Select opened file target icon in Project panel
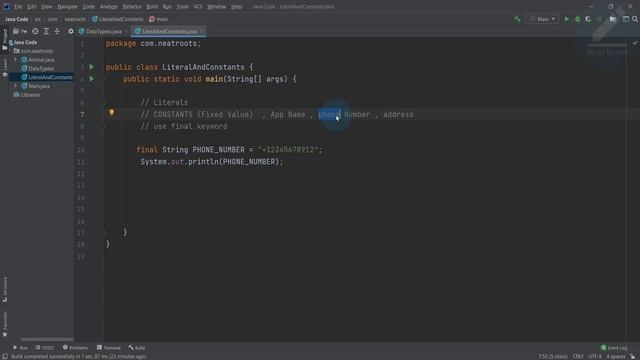Image resolution: width=640 pixels, height=360 pixels. (36, 31)
